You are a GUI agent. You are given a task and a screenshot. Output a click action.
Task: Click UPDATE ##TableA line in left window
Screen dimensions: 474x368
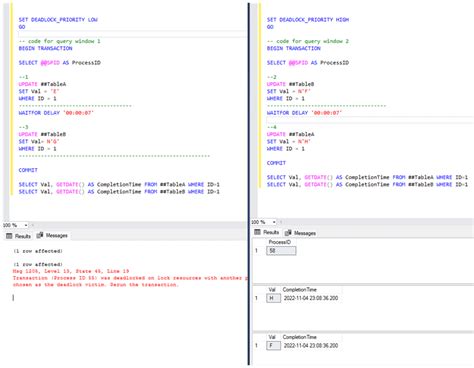pos(42,84)
